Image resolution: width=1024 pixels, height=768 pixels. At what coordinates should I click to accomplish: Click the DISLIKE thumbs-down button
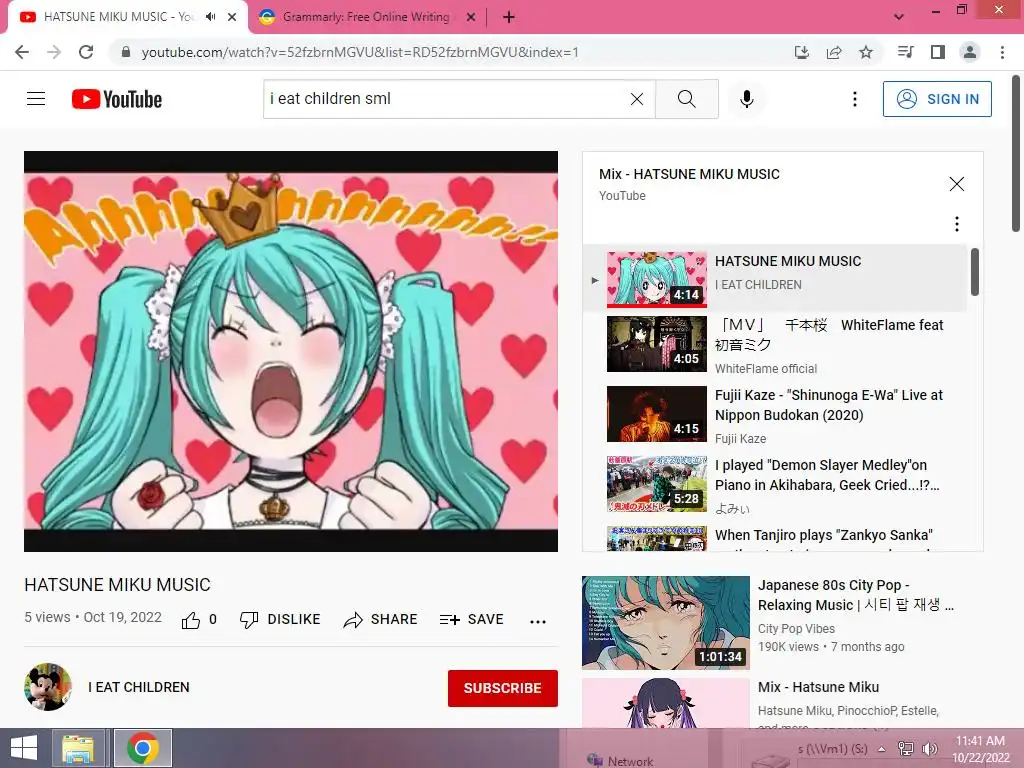tap(280, 620)
